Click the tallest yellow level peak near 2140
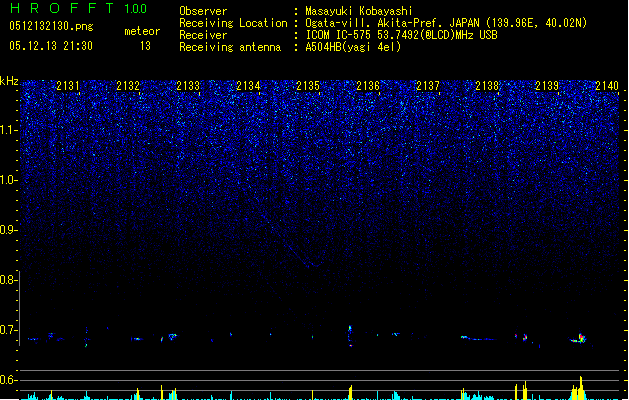This screenshot has height=400, width=629. [x=581, y=388]
